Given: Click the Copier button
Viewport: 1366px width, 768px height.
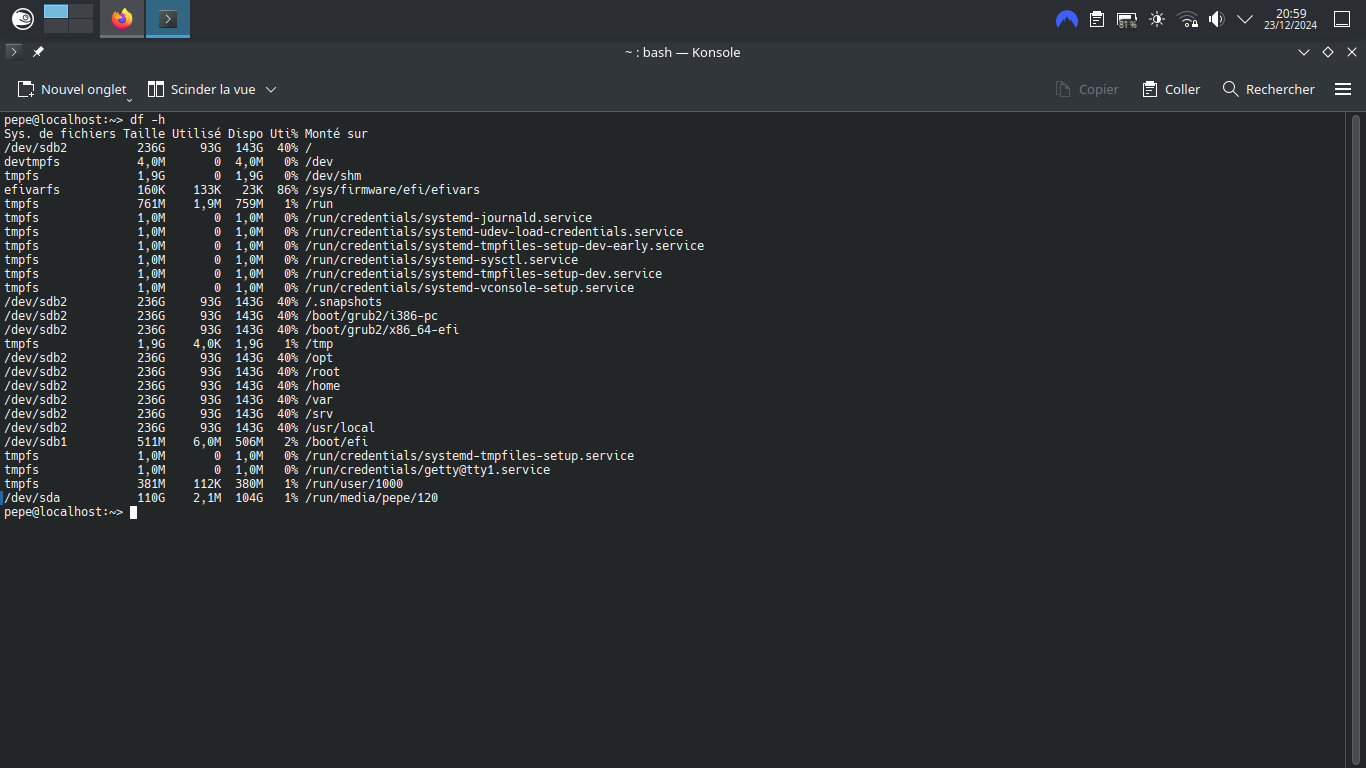Looking at the screenshot, I should point(1087,89).
